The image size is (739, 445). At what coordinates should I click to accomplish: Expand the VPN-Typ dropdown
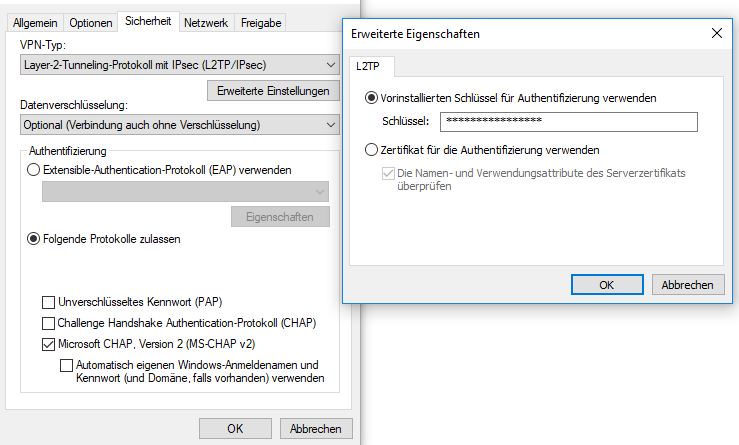pos(180,65)
